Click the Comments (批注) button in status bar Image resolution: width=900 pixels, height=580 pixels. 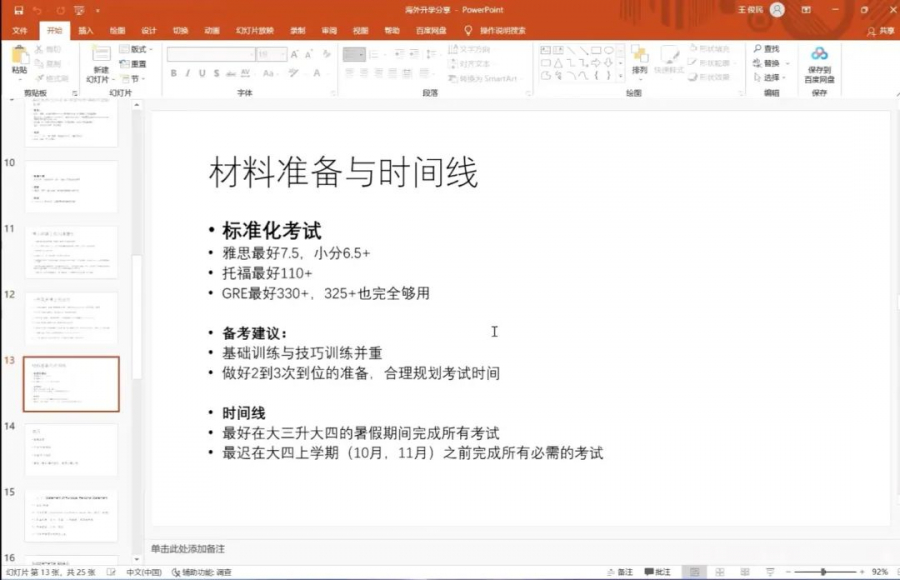(657, 572)
